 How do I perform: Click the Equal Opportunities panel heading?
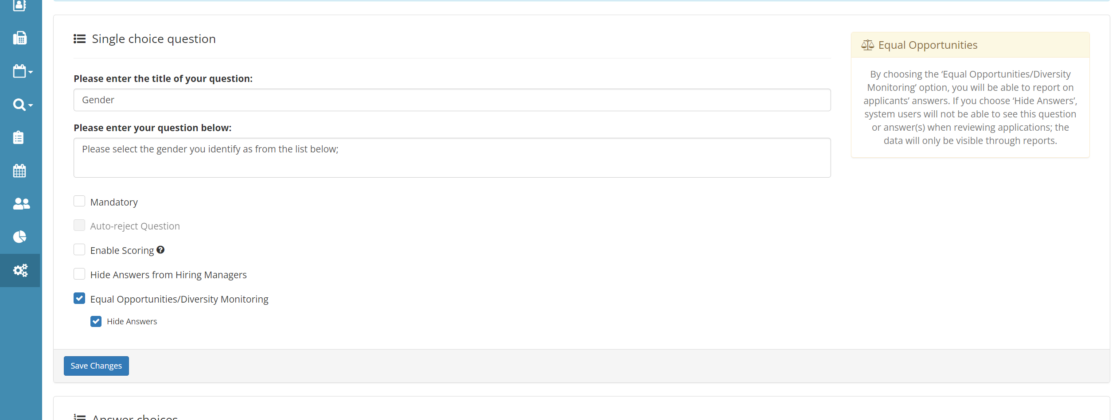pyautogui.click(x=927, y=45)
